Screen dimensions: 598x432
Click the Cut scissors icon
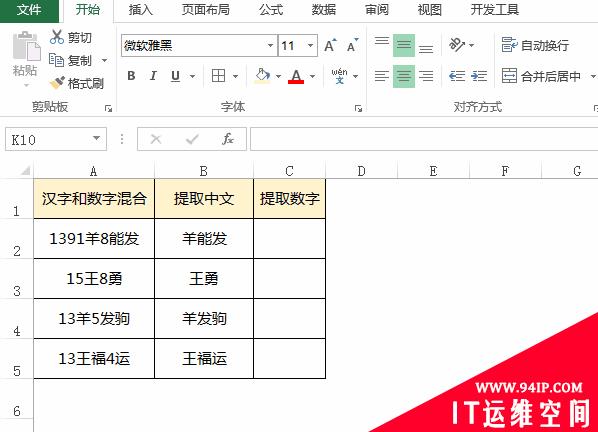coord(56,37)
